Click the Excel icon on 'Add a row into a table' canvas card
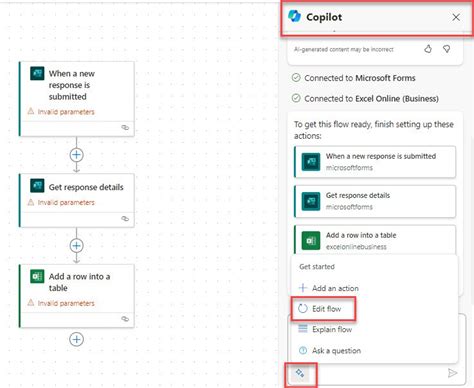The height and width of the screenshot is (388, 474). tap(37, 276)
